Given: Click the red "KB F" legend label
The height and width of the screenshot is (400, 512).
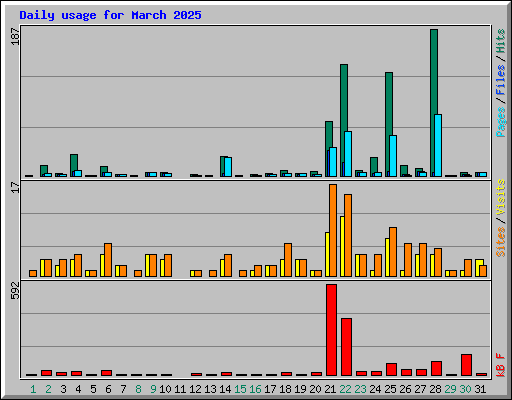Looking at the screenshot, I should coord(501,365).
